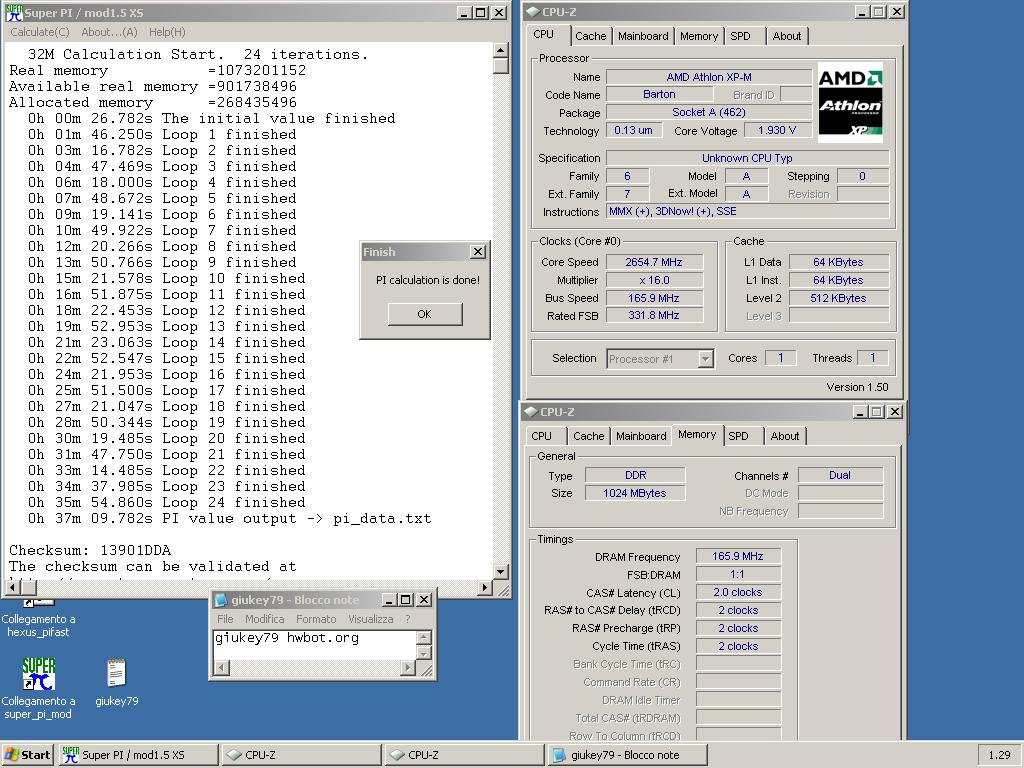Click the Code Name value Barton

[x=659, y=94]
